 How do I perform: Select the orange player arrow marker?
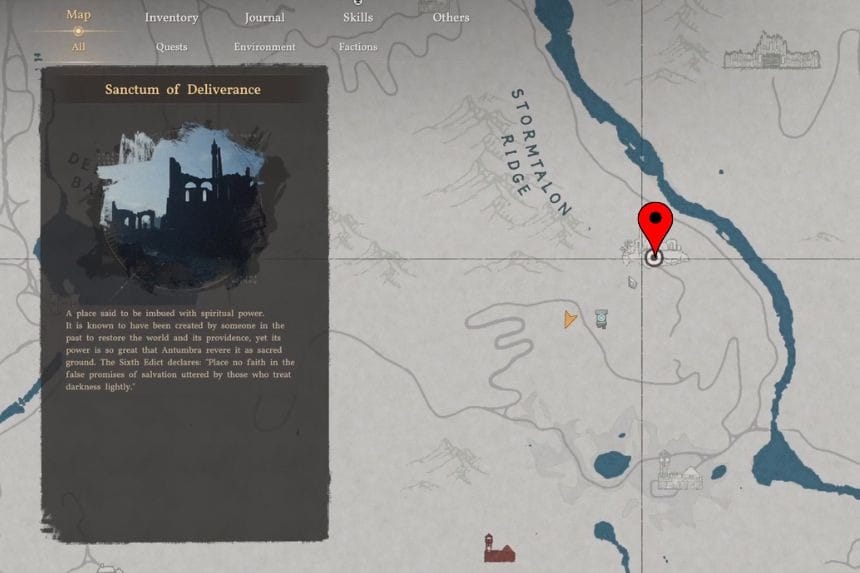click(570, 319)
